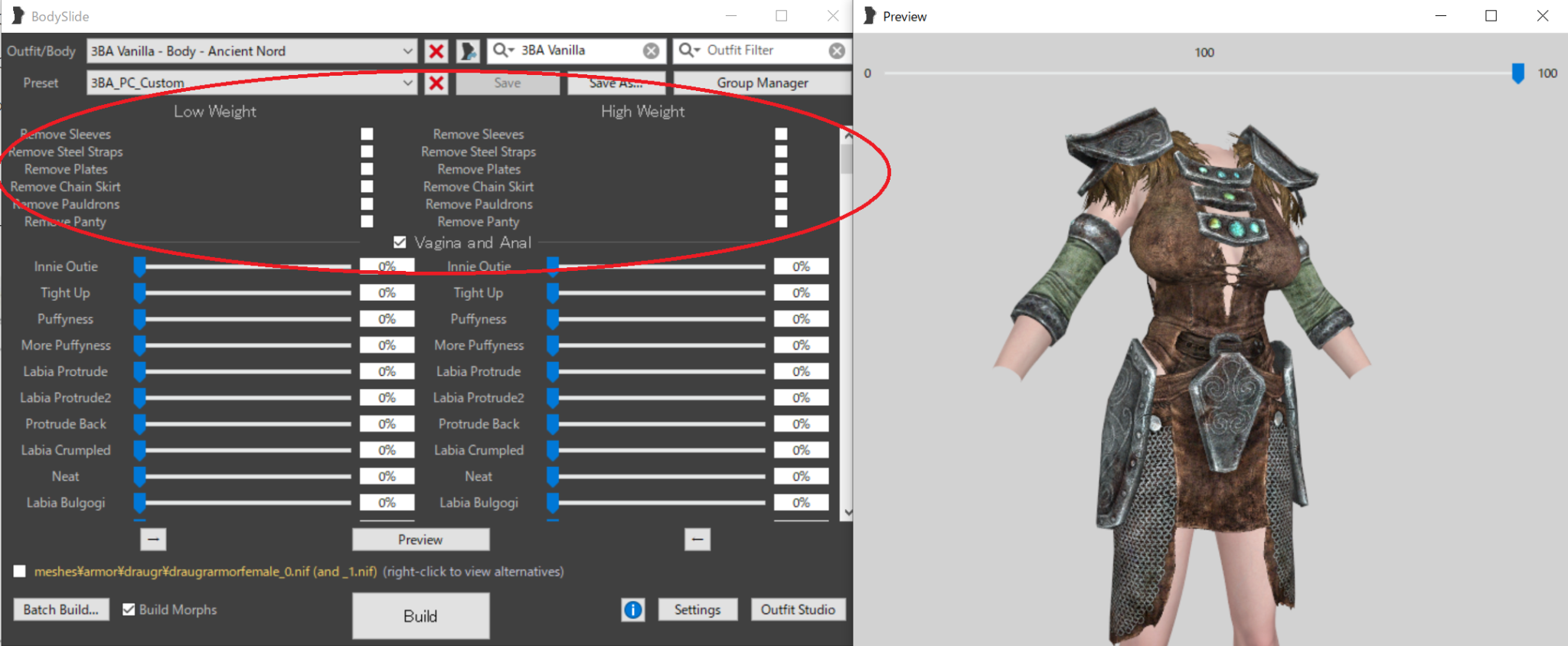Viewport: 1568px width, 646px height.
Task: Clear the Outfit Filter field
Action: coord(837,51)
